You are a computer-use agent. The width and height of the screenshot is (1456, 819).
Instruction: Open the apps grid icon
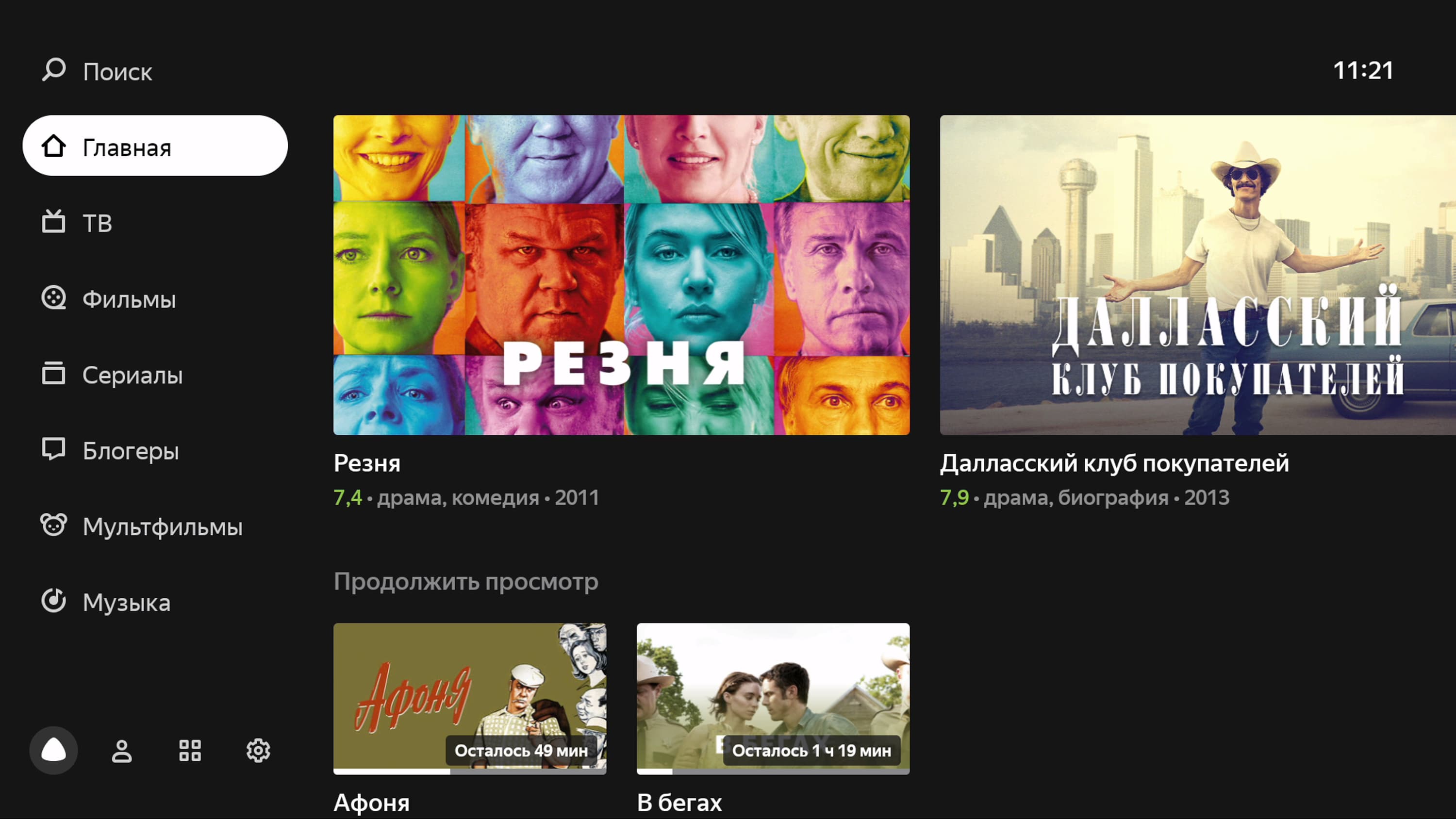(x=190, y=751)
